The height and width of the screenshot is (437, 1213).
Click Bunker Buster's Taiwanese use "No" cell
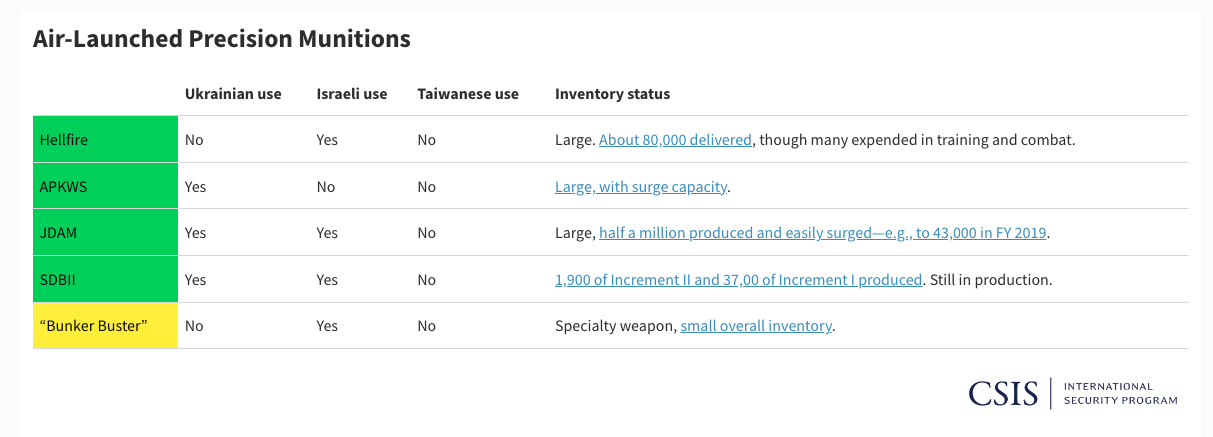coord(427,326)
